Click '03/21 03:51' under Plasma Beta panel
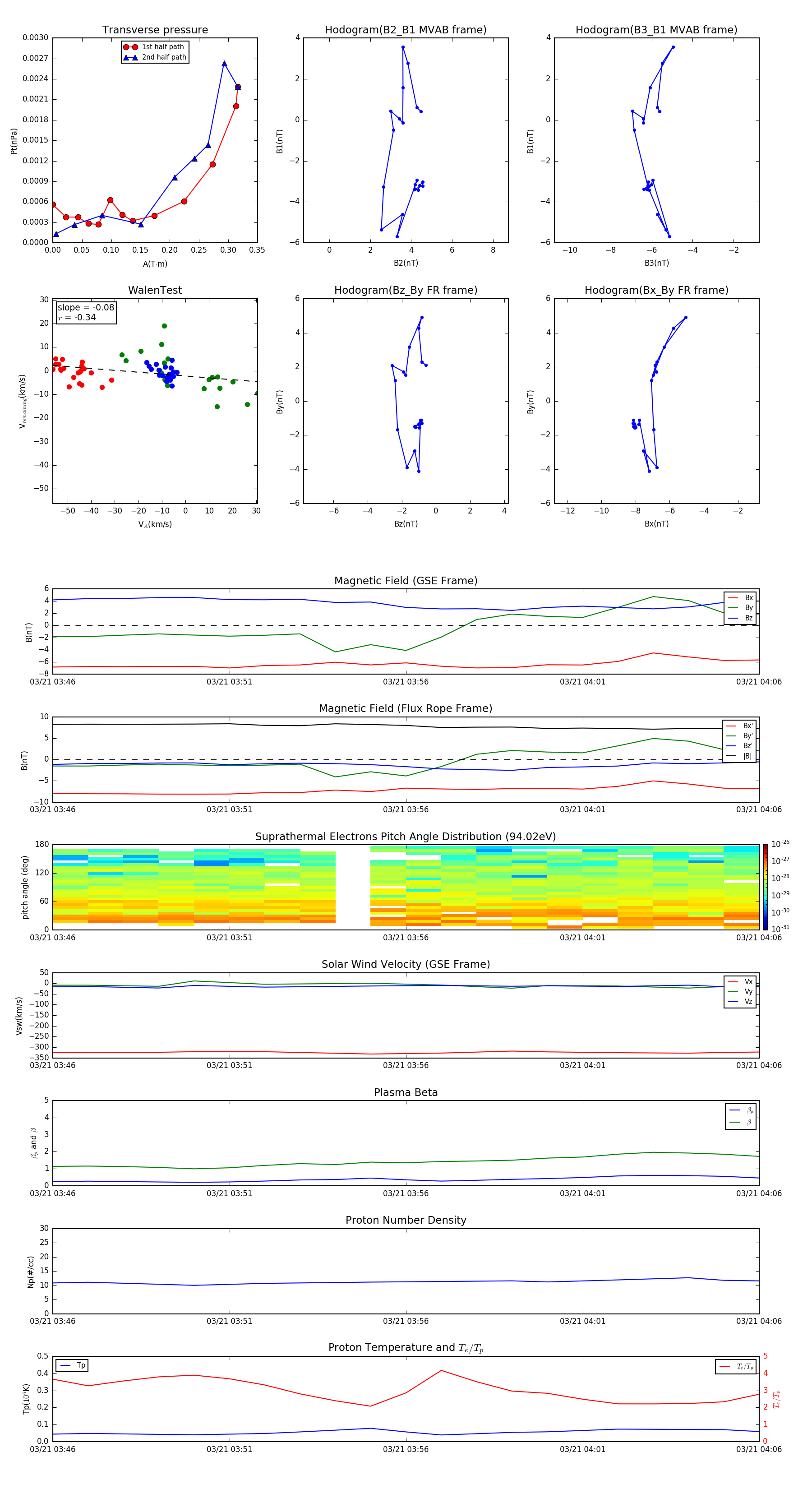 230,1193
